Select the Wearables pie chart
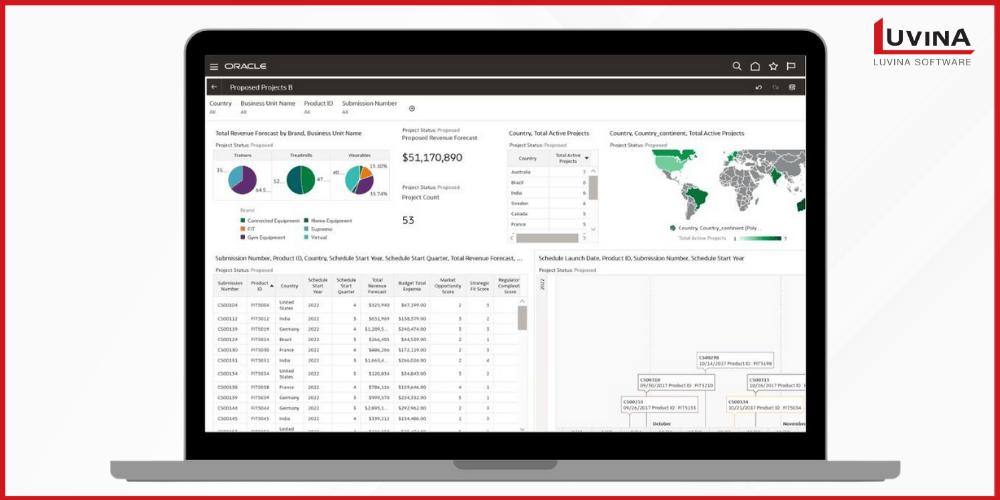 pos(359,180)
